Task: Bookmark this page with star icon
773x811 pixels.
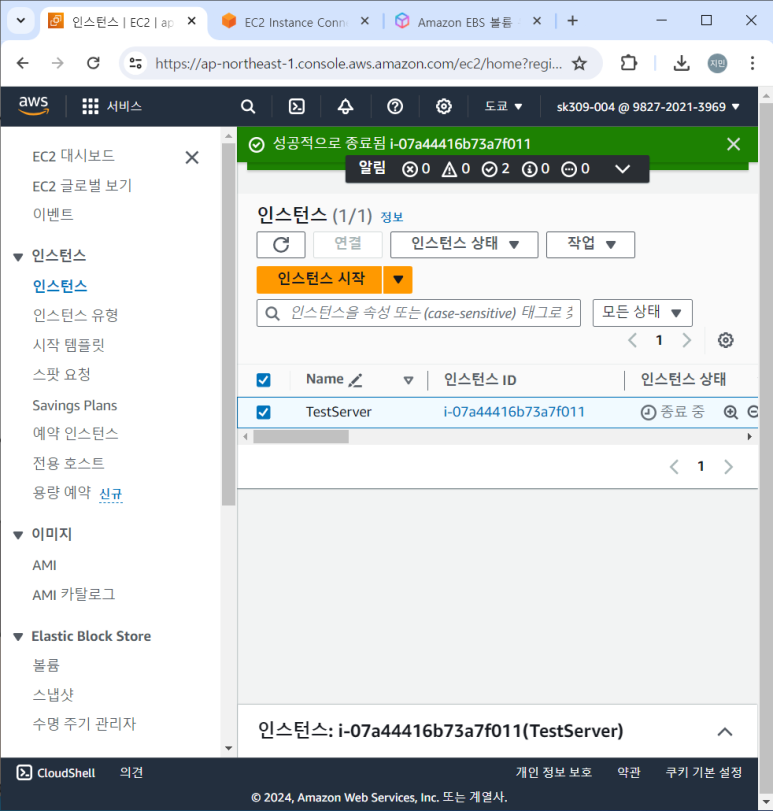Action: point(579,64)
